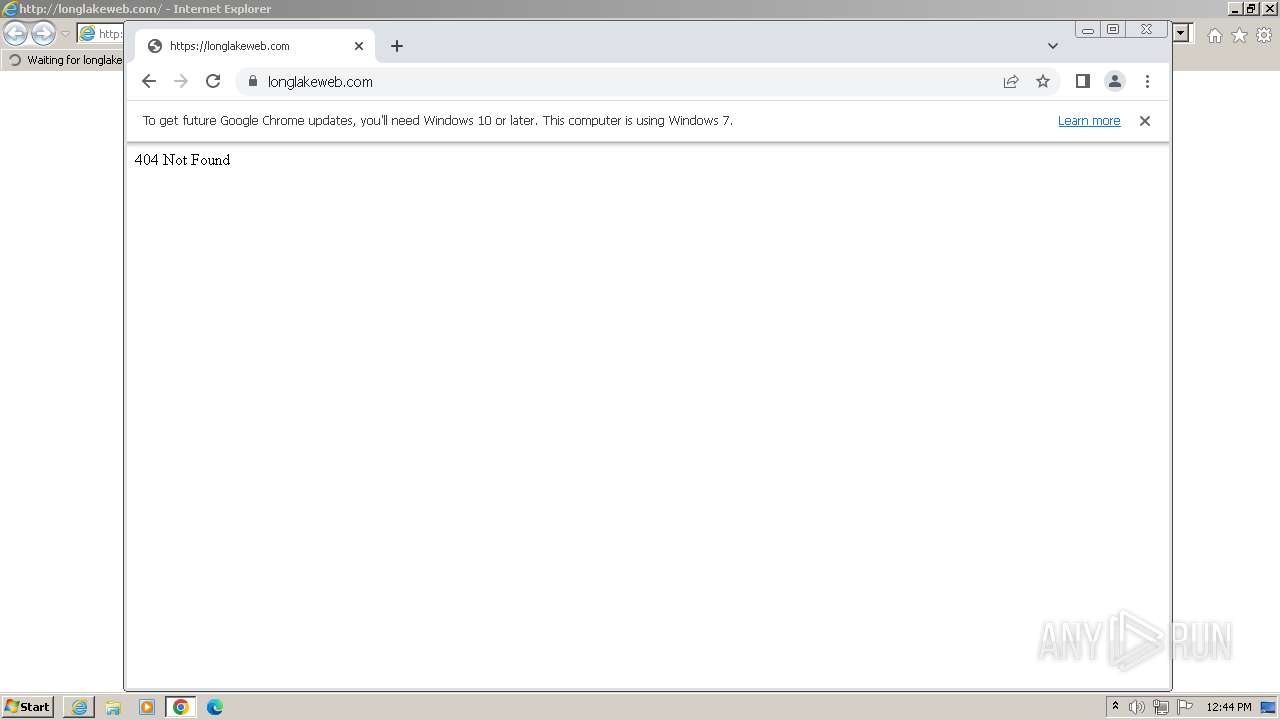
Task: Click the 404 Not Found text
Action: click(182, 160)
